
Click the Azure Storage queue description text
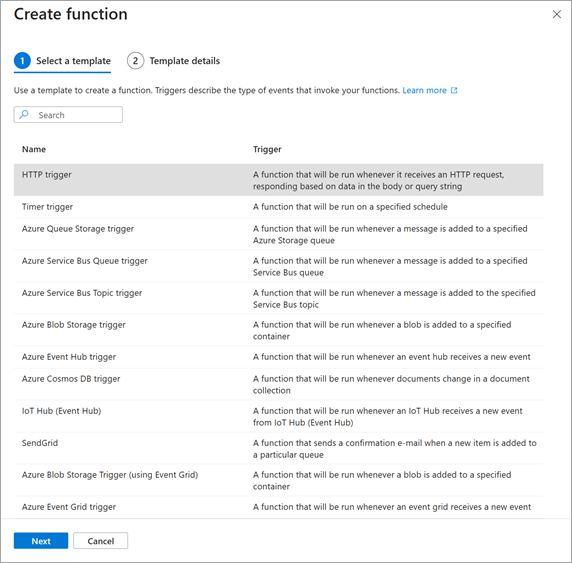pos(390,235)
